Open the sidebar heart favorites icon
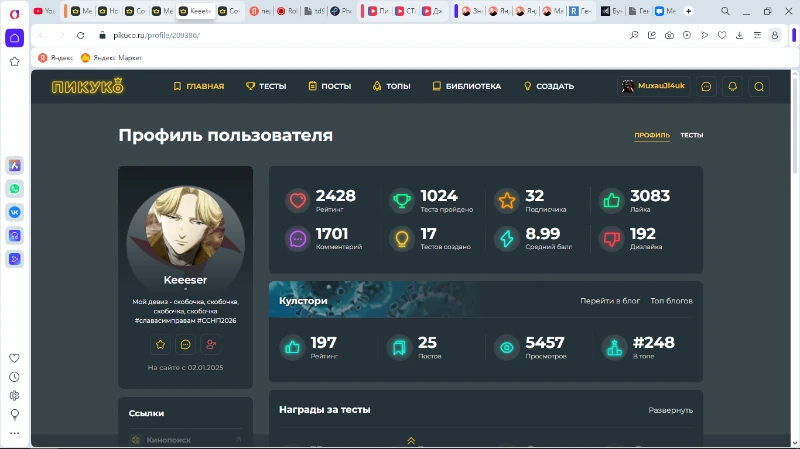This screenshot has width=800, height=449. click(14, 358)
